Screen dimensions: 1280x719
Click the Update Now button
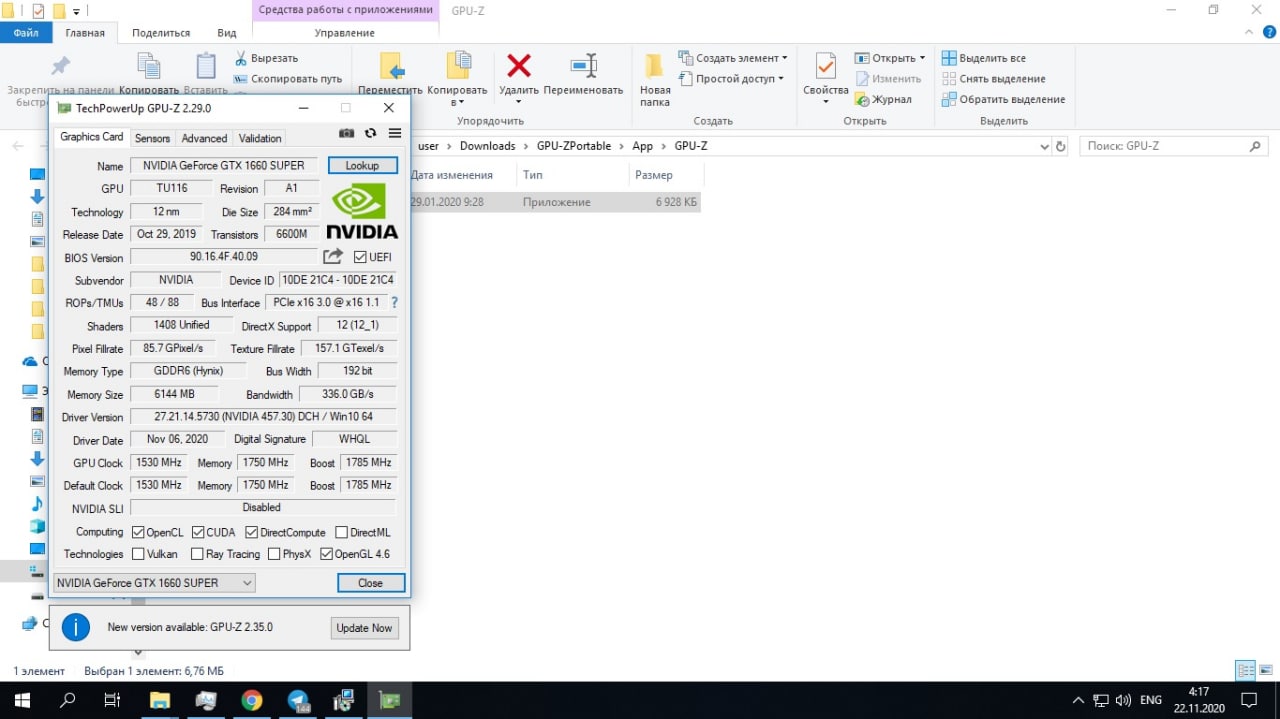364,628
